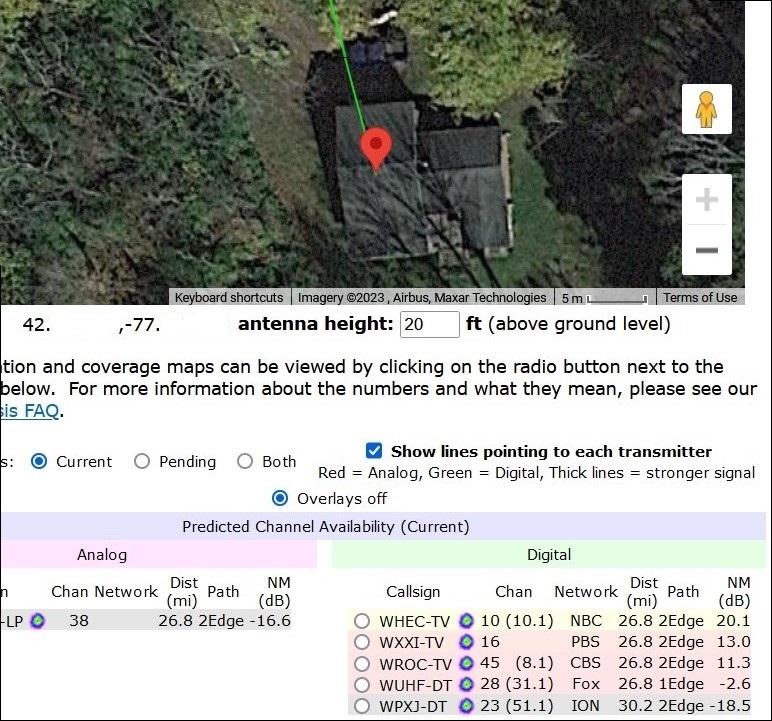The width and height of the screenshot is (772, 721).
Task: Open the map Terms of Use link
Action: point(700,297)
